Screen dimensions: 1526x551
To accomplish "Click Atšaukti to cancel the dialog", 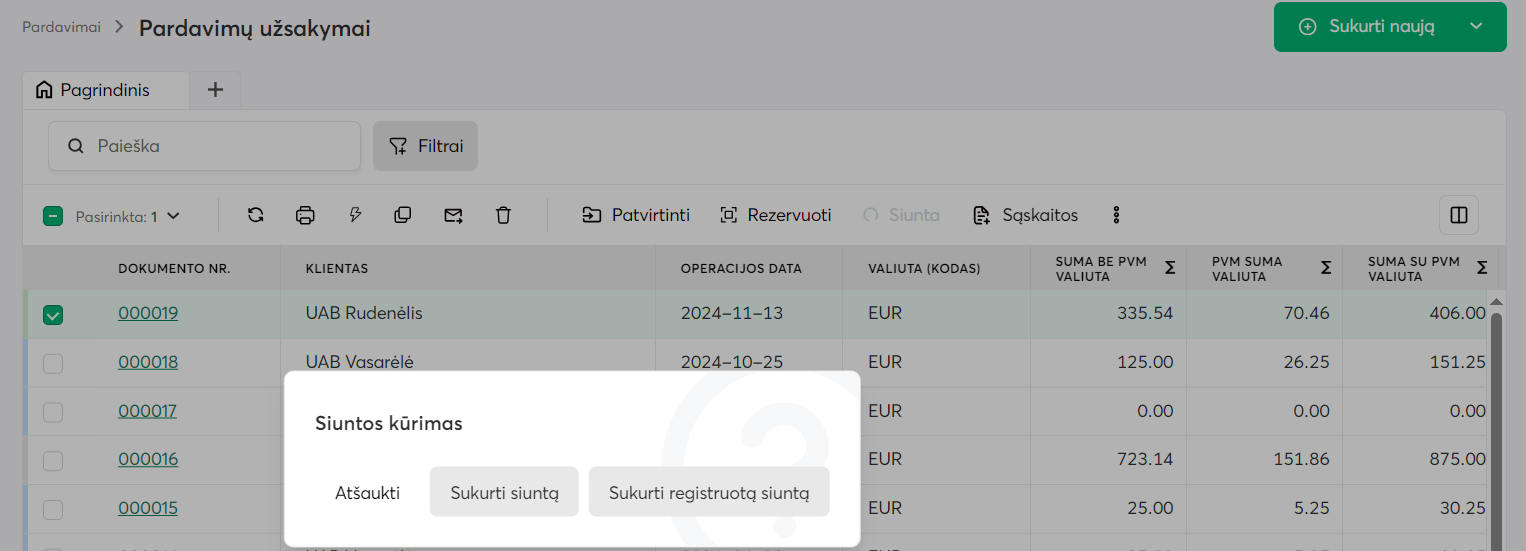I will click(x=367, y=492).
